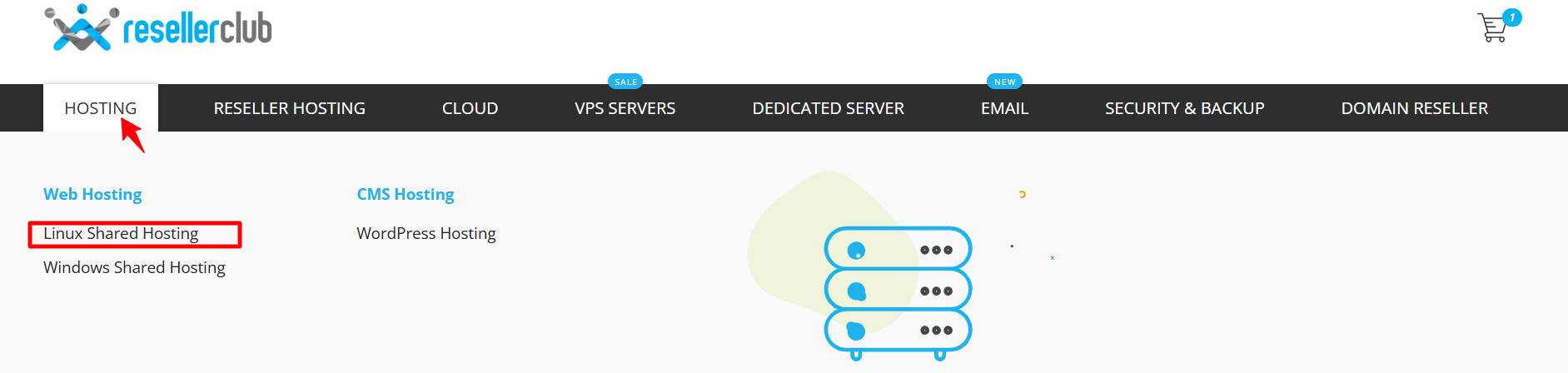Viewport: 1568px width, 373px height.
Task: Open the Cloud menu item
Action: [470, 108]
